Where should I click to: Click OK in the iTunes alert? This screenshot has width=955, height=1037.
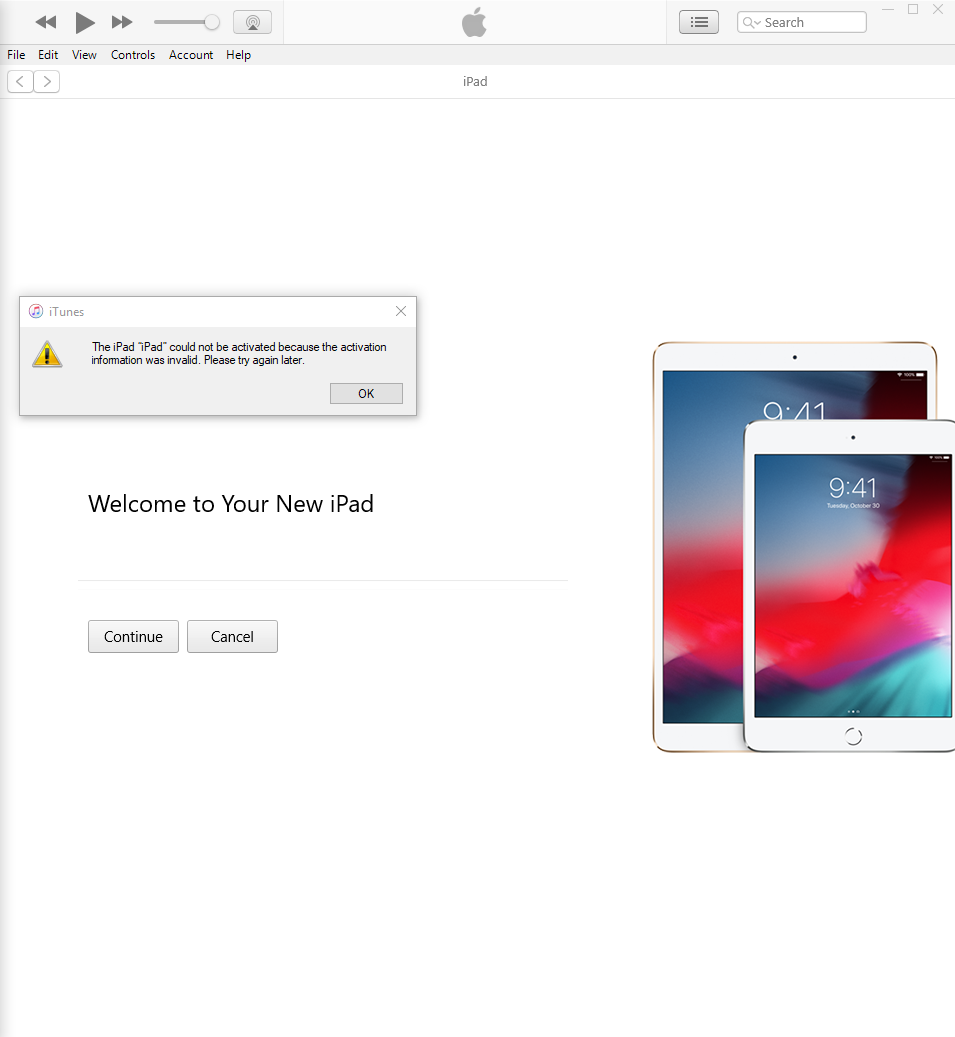366,394
